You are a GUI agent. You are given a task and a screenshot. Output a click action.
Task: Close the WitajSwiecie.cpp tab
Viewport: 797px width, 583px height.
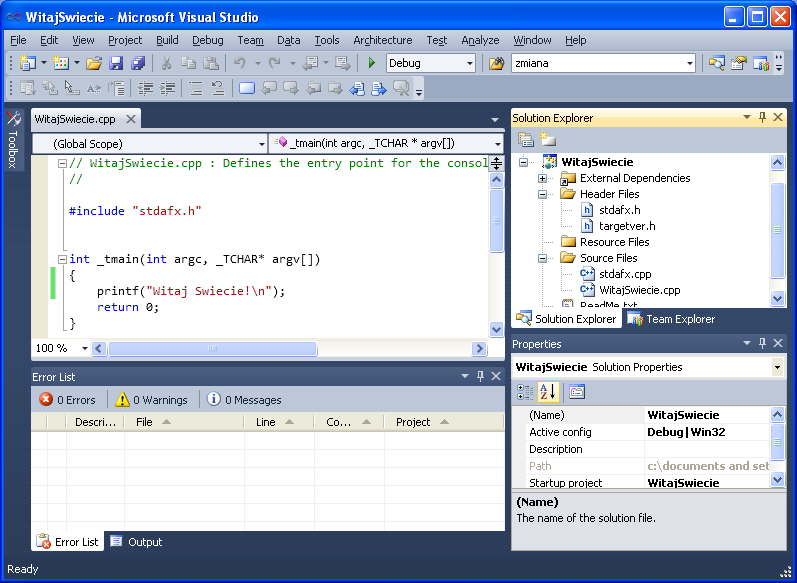131,119
